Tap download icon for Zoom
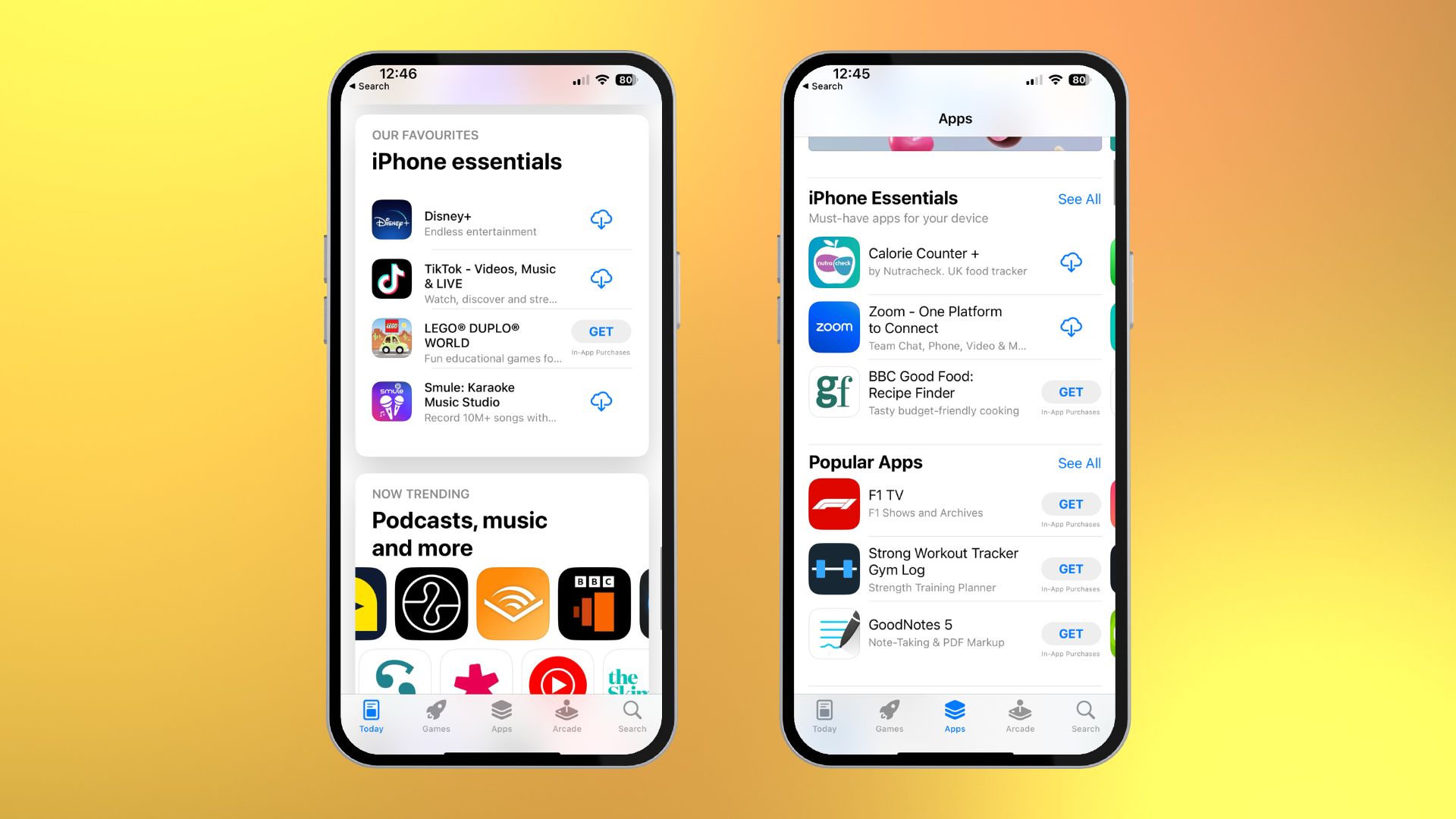Screen dimensions: 1456x819 pyautogui.click(x=1071, y=326)
